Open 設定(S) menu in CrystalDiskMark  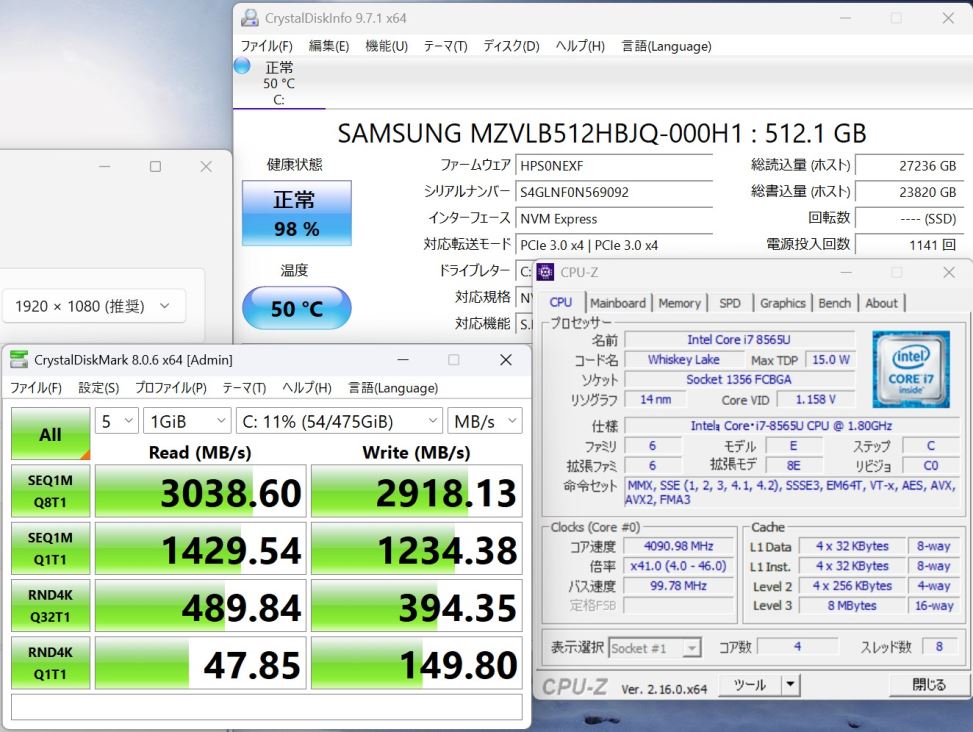click(x=98, y=388)
